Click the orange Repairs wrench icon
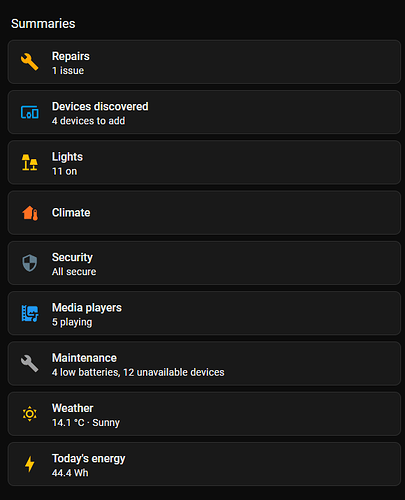The height and width of the screenshot is (500, 405). click(x=30, y=62)
